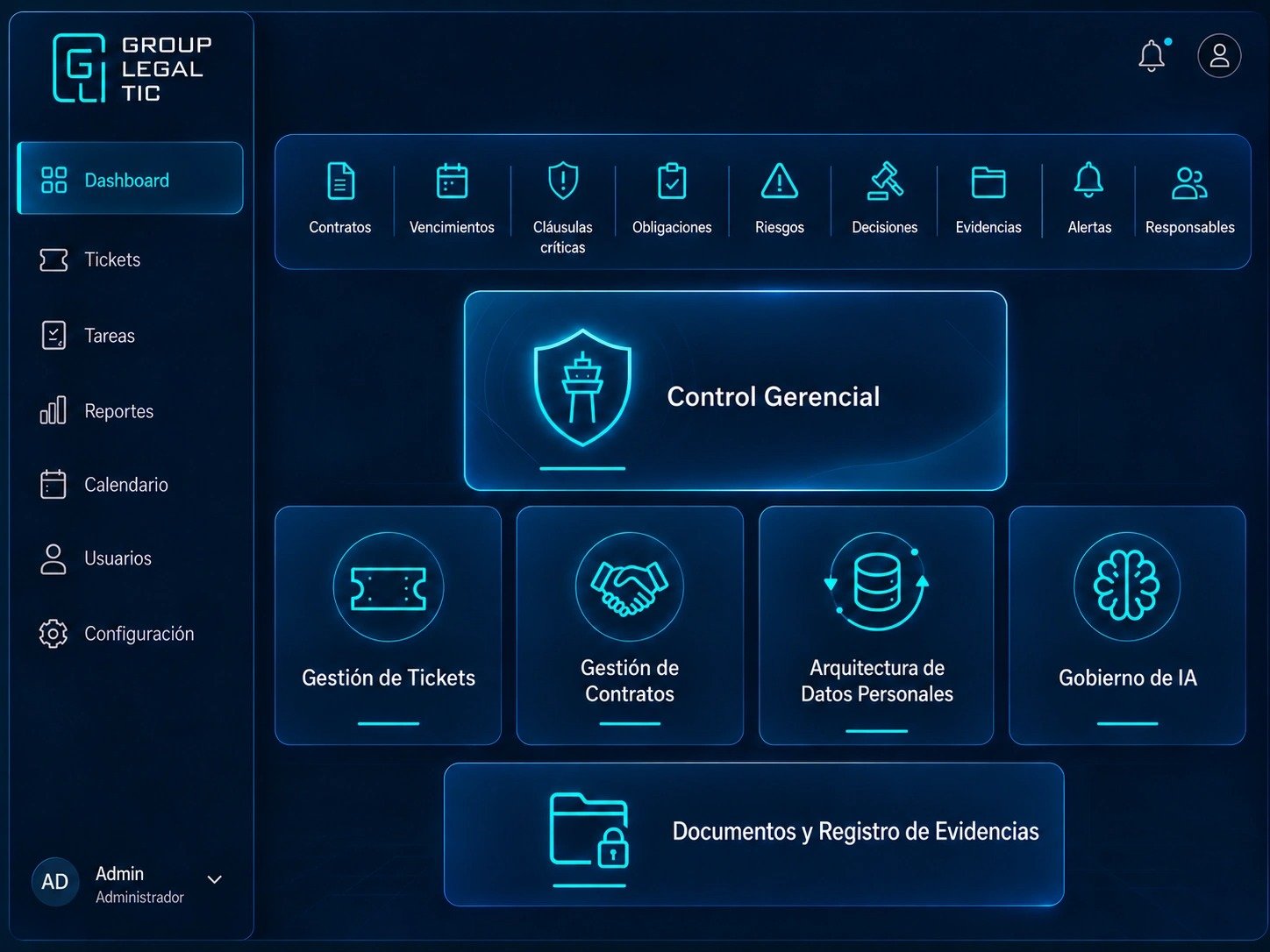The image size is (1270, 952).
Task: Open the Cláusulas críticas shield icon
Action: pos(563,181)
